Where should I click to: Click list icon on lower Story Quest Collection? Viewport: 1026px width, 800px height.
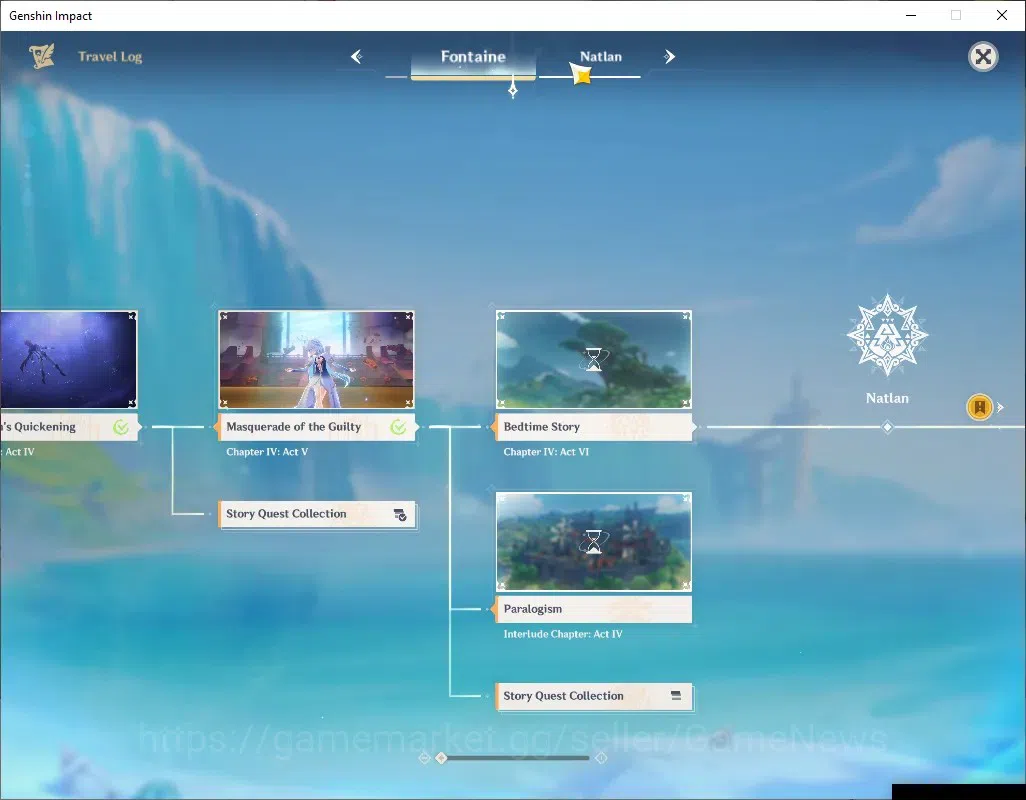[676, 695]
